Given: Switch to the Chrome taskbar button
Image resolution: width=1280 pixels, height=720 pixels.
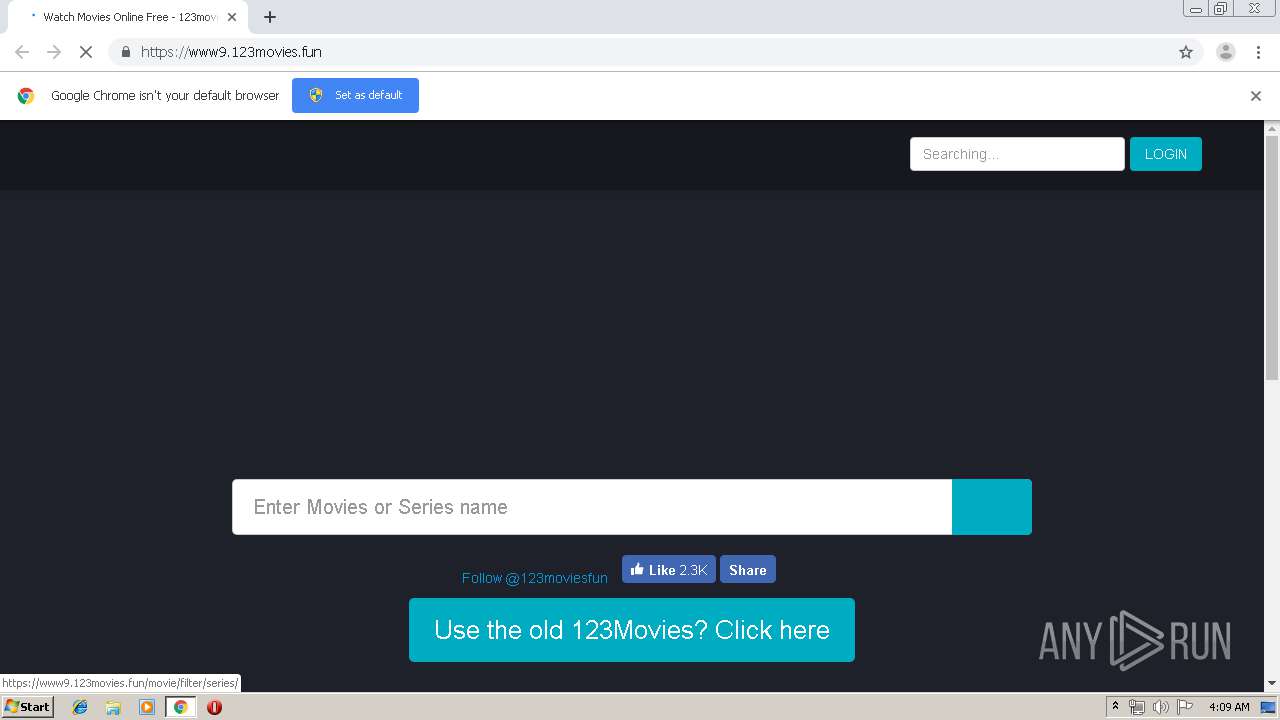Looking at the screenshot, I should pos(180,707).
